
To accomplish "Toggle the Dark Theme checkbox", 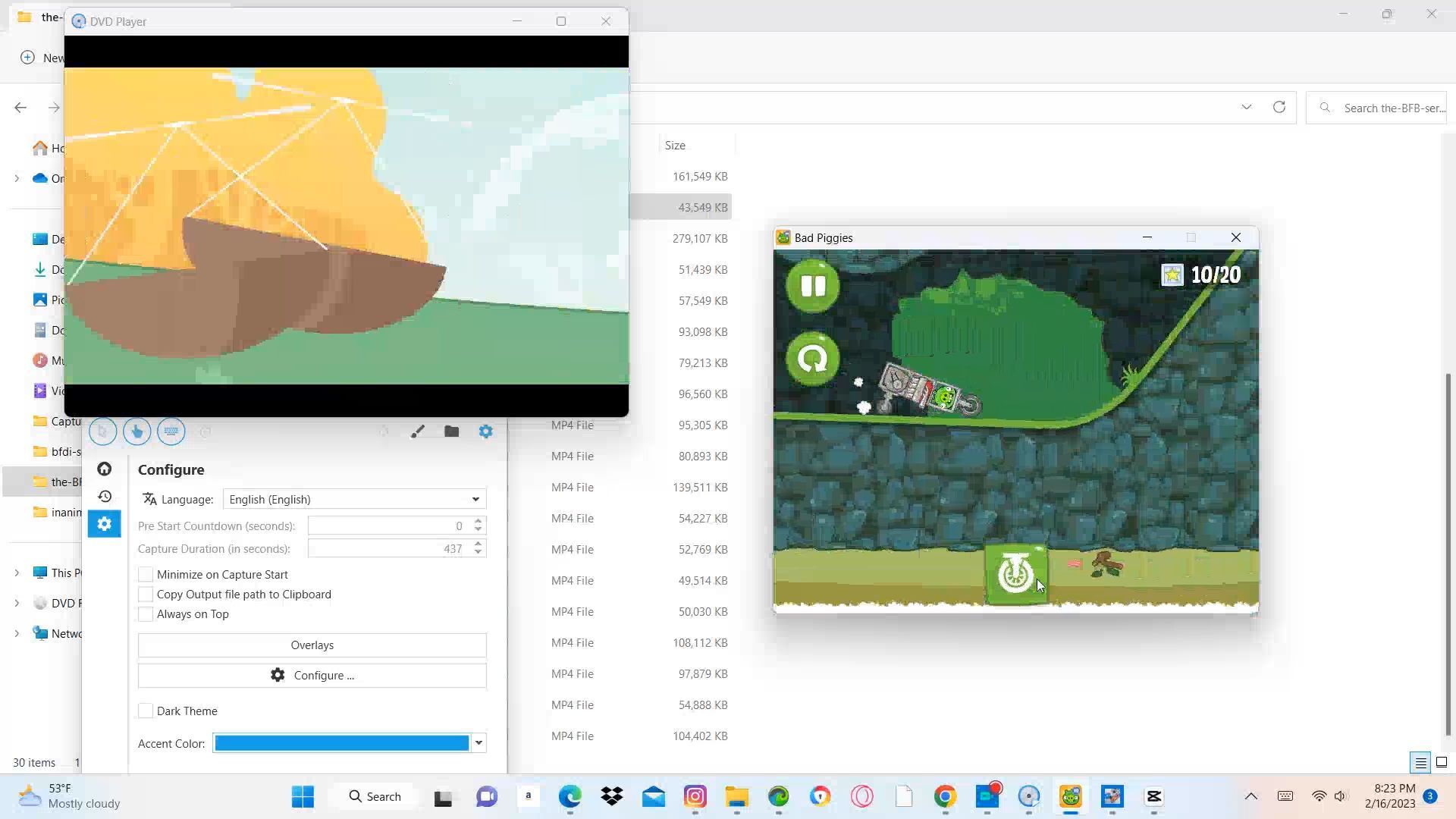I will coord(146,711).
